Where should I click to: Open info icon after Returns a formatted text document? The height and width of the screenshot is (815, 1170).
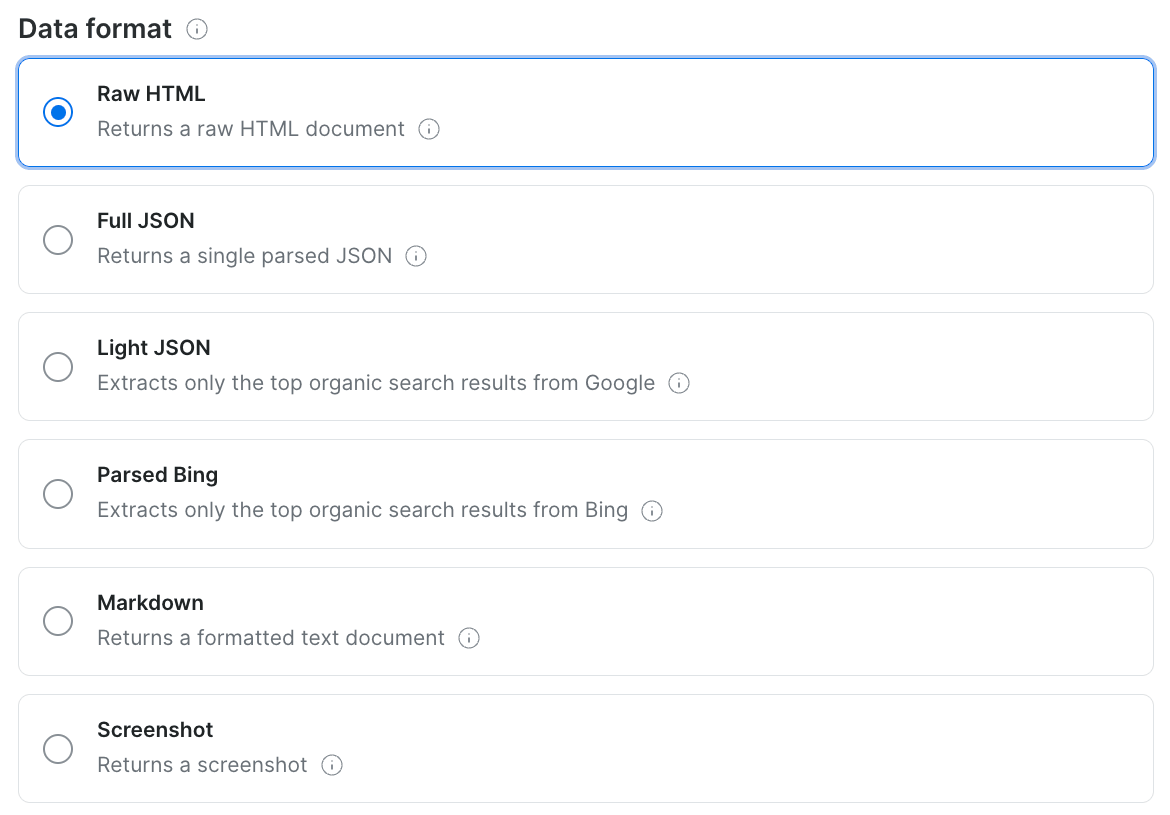click(x=469, y=638)
